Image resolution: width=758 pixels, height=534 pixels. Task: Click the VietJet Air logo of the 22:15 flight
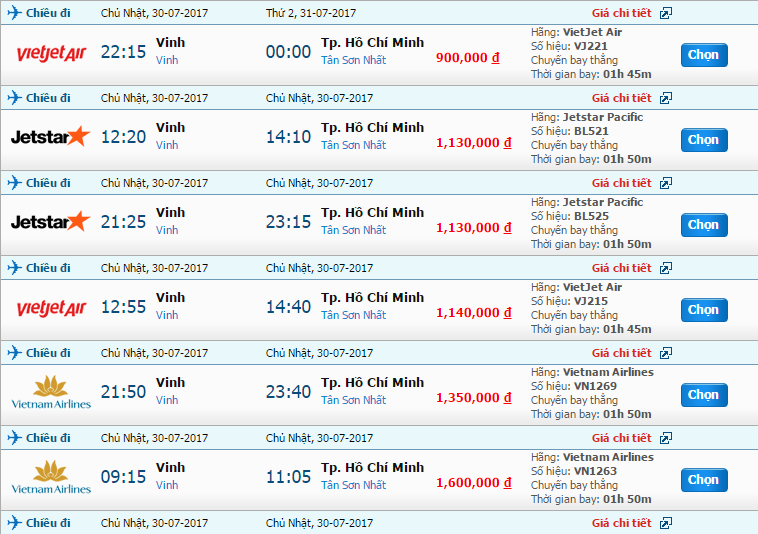point(51,53)
